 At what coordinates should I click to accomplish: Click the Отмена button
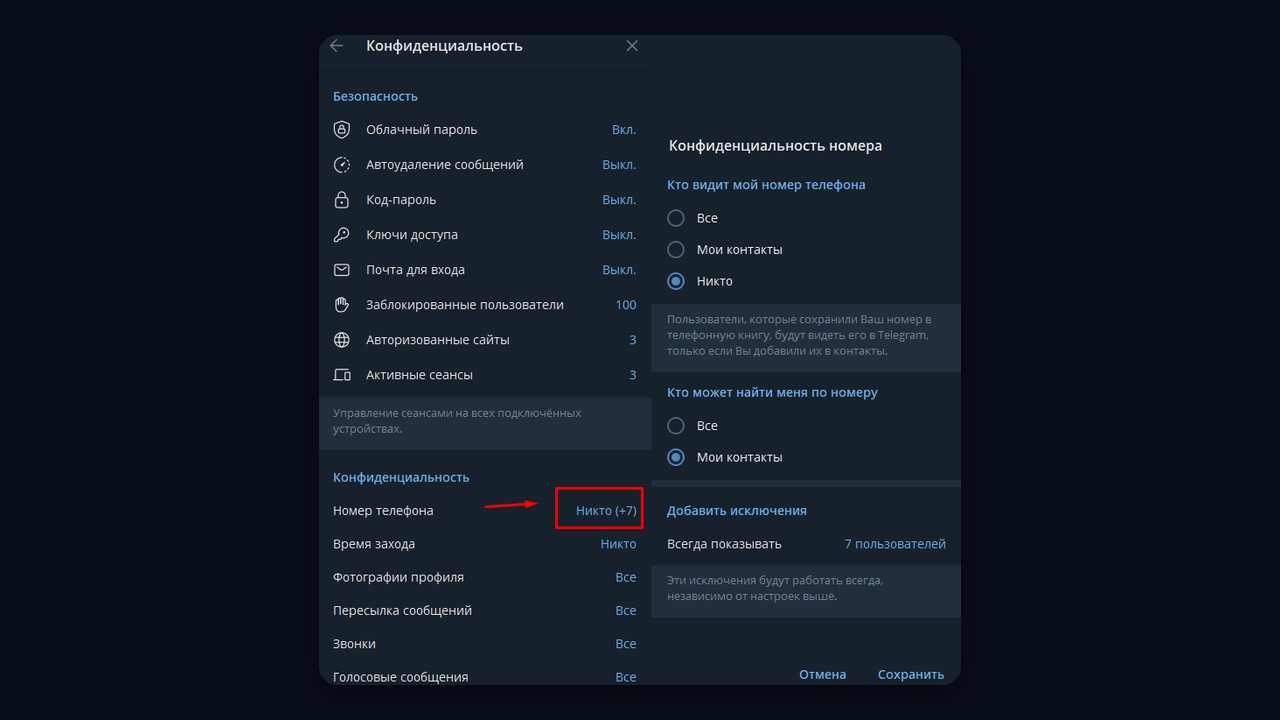coord(822,675)
